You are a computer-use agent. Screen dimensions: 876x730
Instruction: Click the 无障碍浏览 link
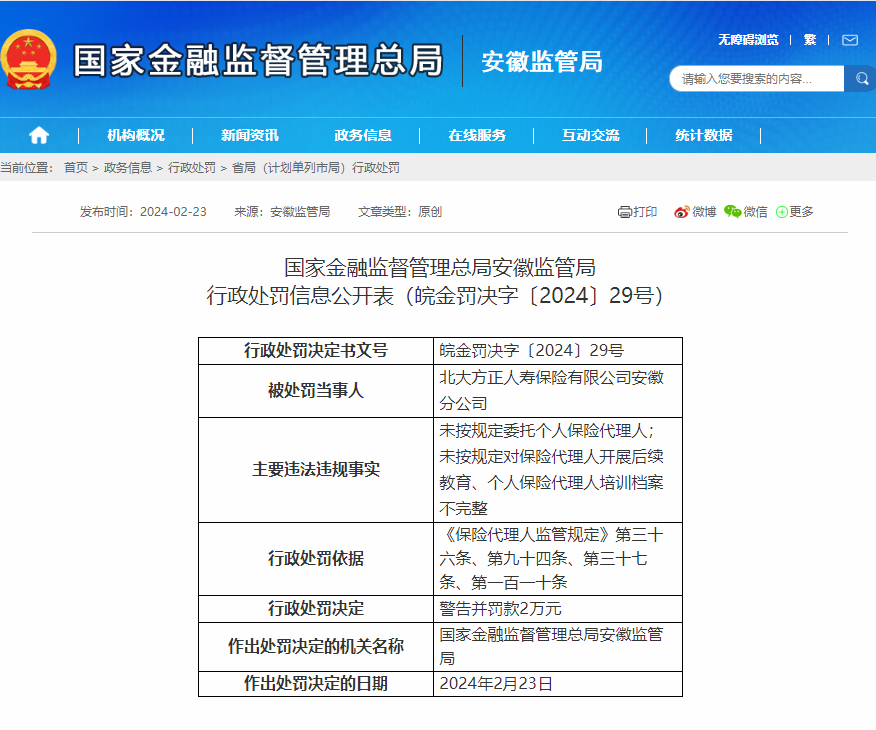pyautogui.click(x=748, y=40)
